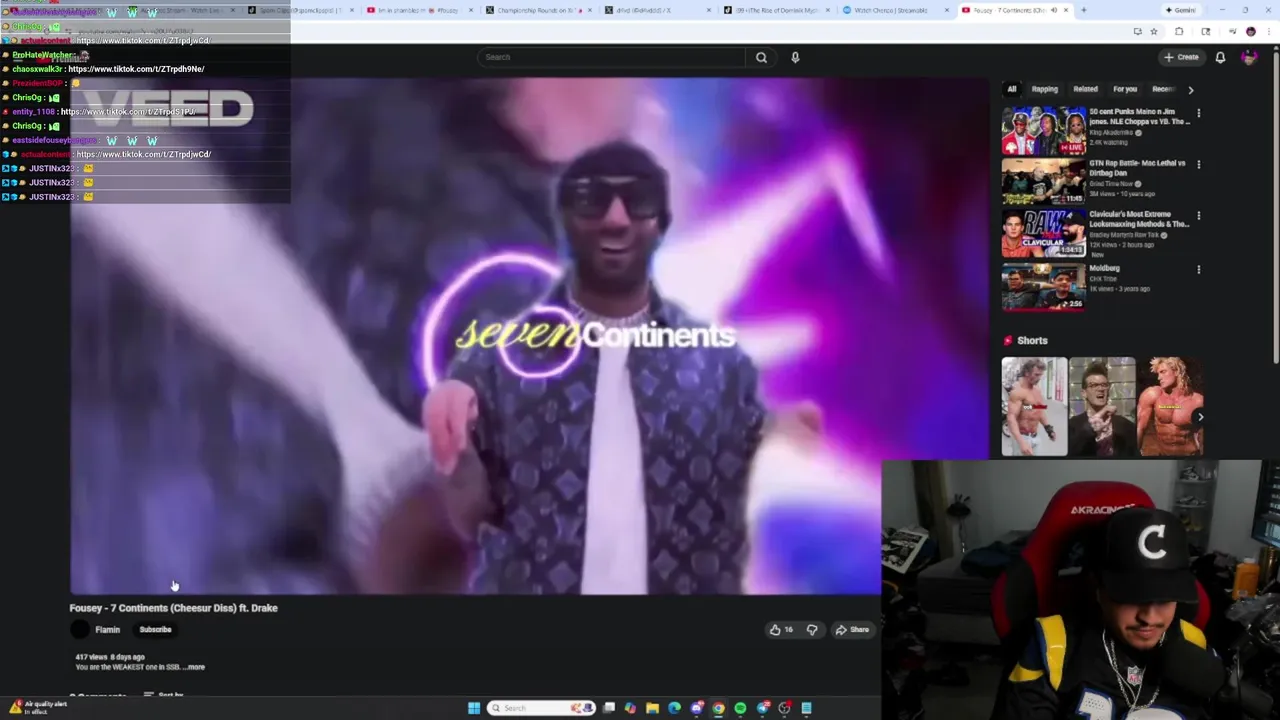This screenshot has width=1280, height=720.
Task: Share the video via Share button
Action: coord(852,629)
